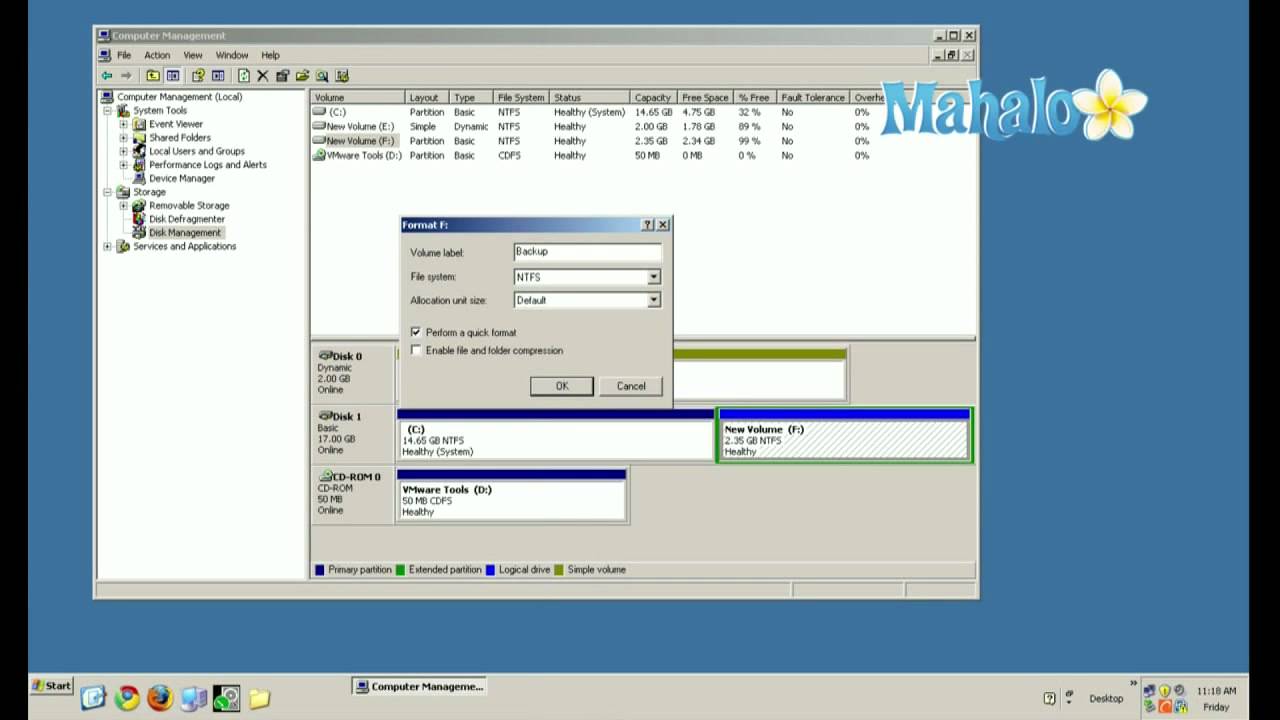This screenshot has width=1280, height=720.
Task: Click Computer Management (Local) root node
Action: tap(179, 97)
